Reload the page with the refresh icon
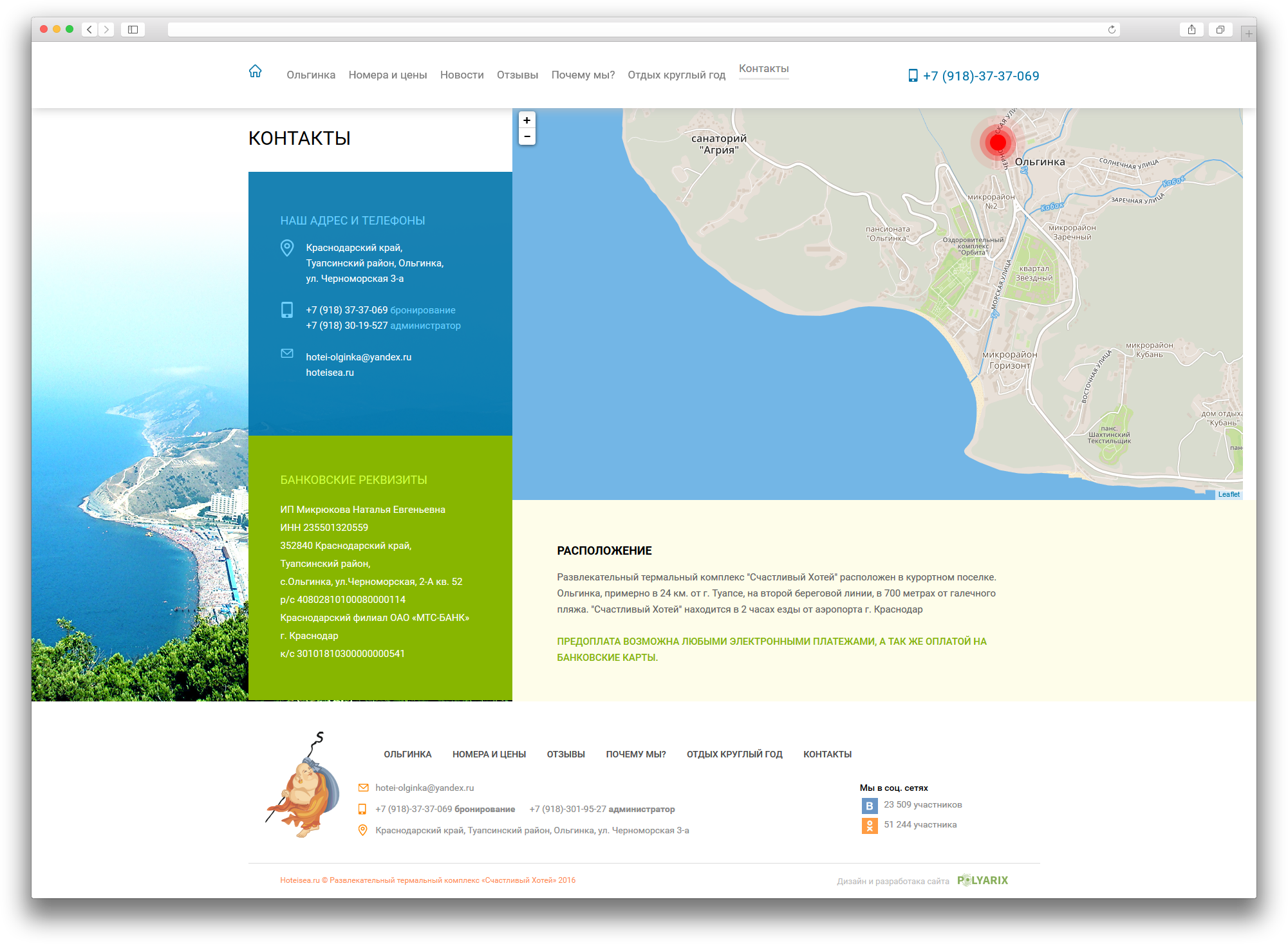 pos(1112,30)
